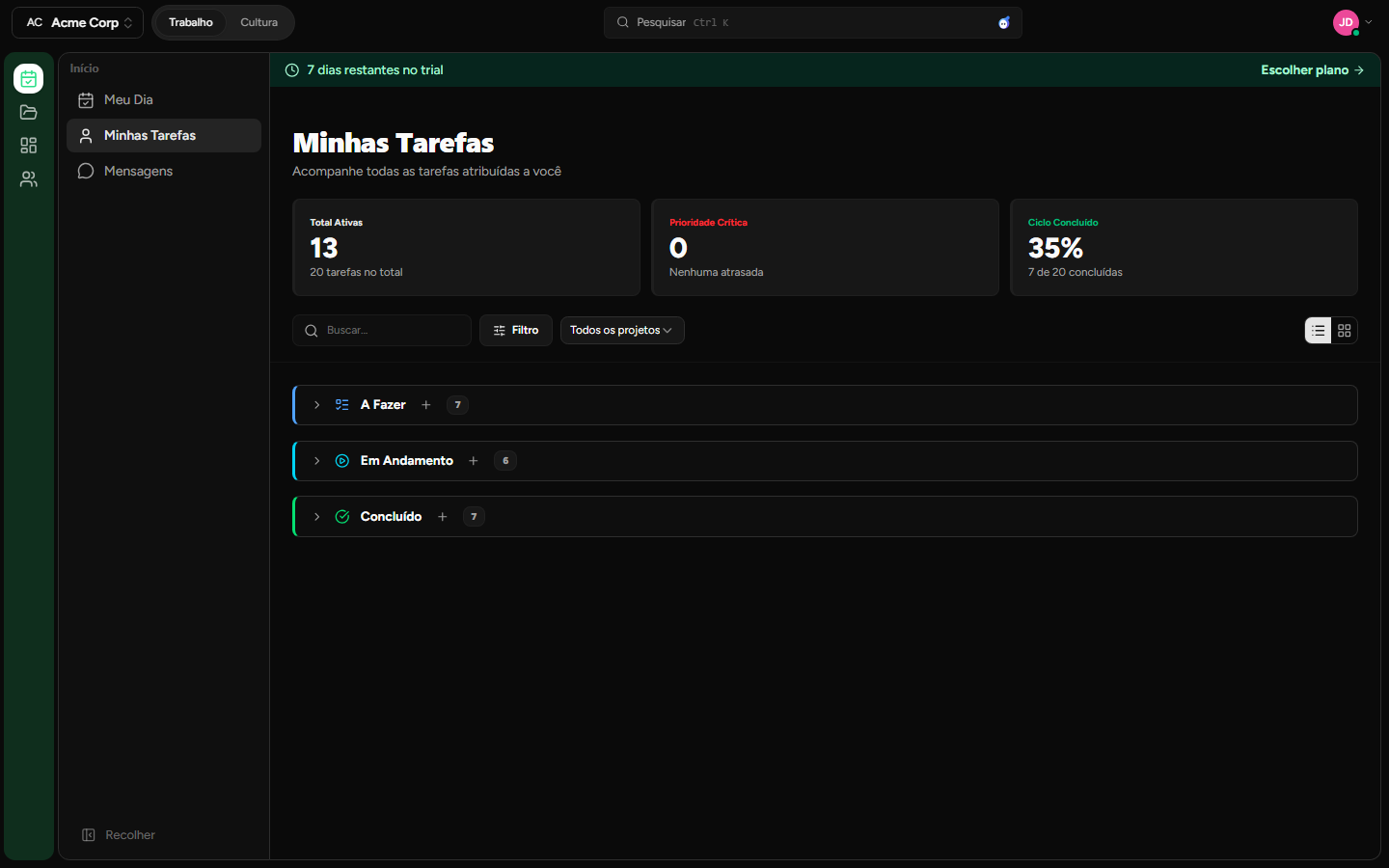The image size is (1389, 868).
Task: Expand the Concluído group chevron
Action: [316, 517]
